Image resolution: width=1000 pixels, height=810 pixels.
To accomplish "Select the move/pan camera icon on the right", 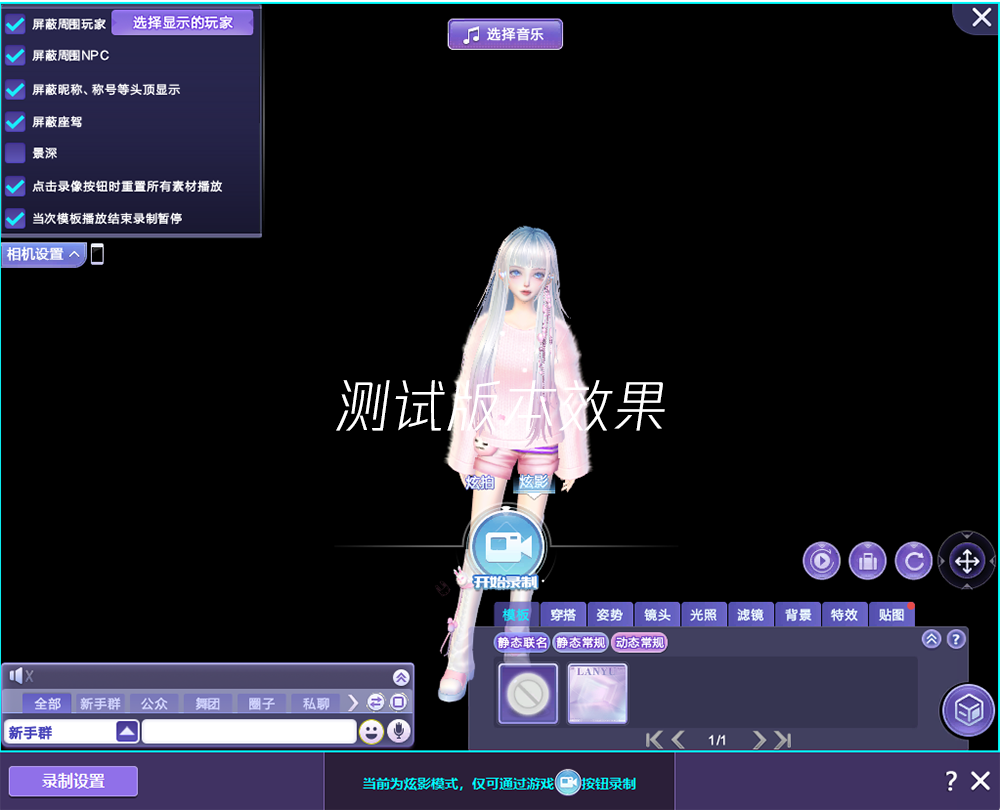I will pos(966,561).
